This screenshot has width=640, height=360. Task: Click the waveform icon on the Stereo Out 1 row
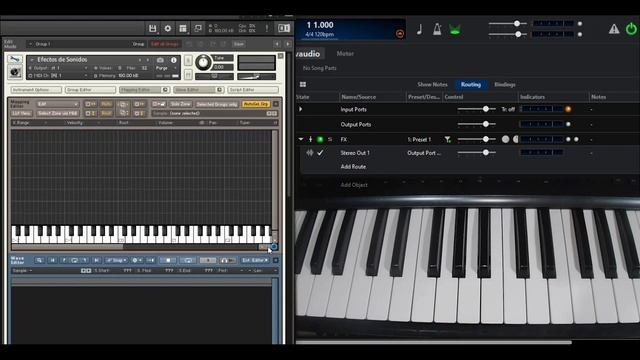310,153
